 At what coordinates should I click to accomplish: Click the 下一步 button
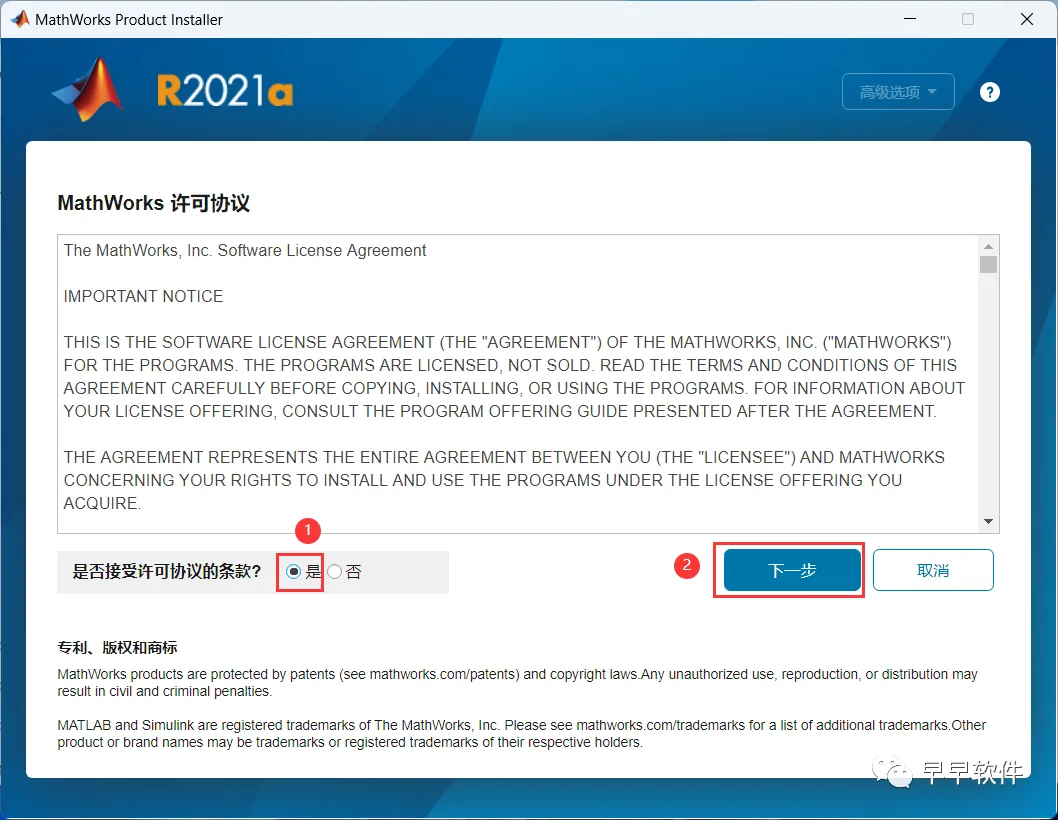tap(792, 570)
